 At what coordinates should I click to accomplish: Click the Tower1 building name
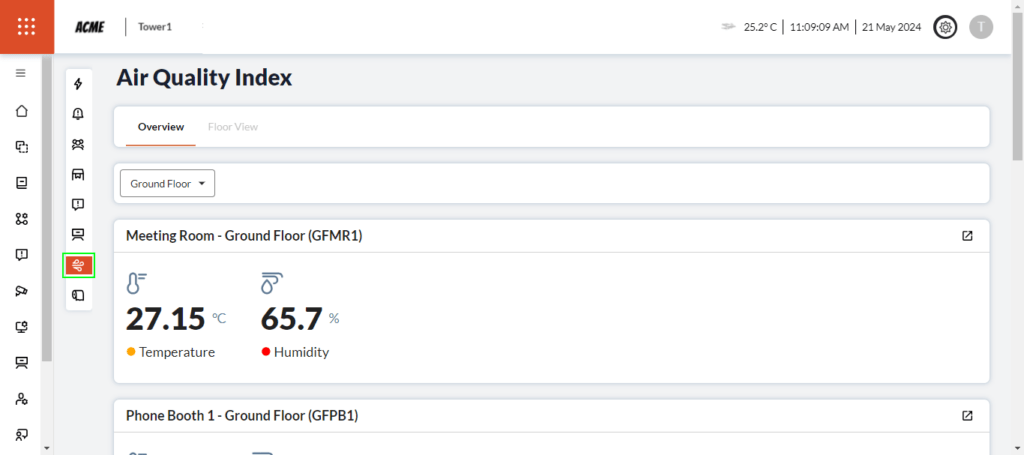point(155,27)
